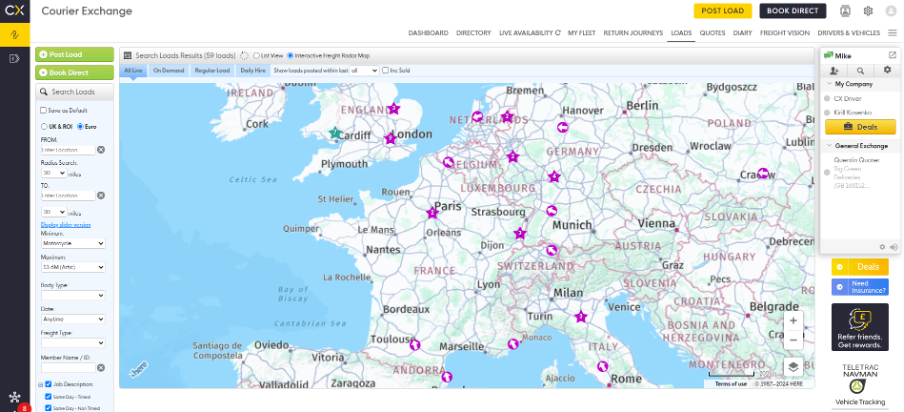
Task: Open the Maximum vehicle 13.6M dropdown
Action: [73, 267]
